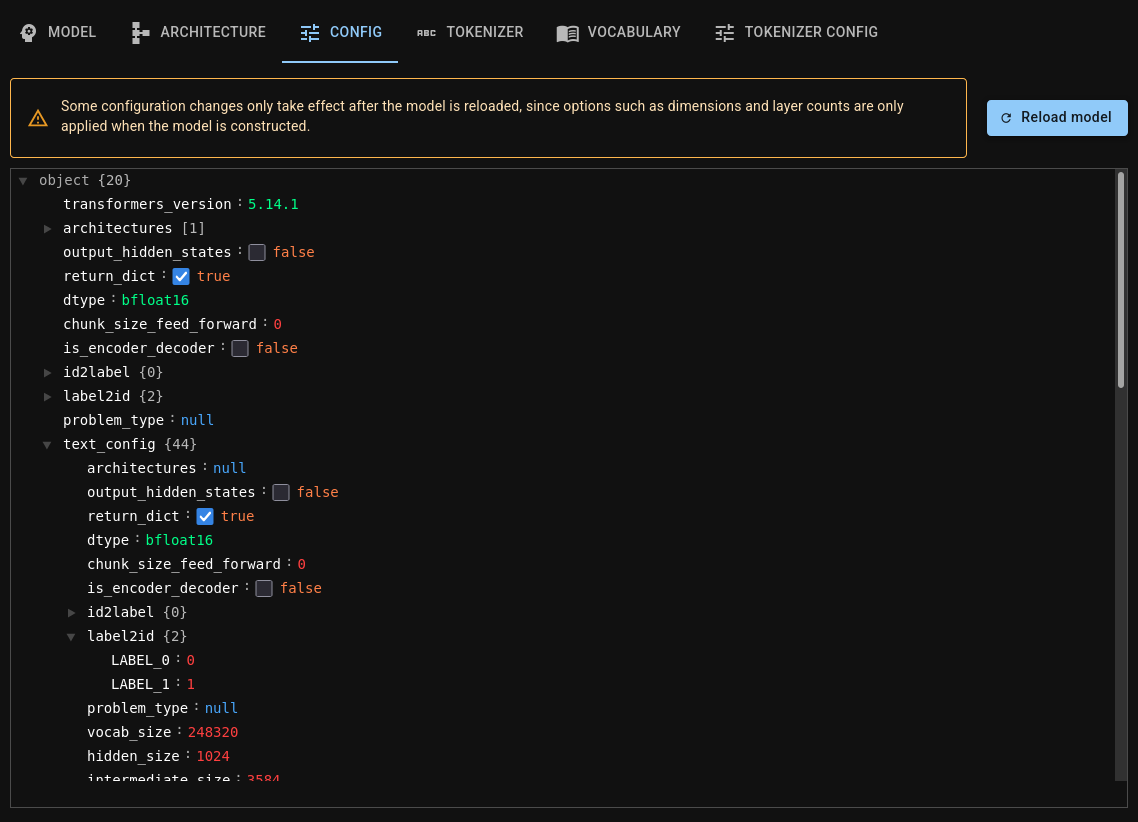Click the vocab_size key label
Image resolution: width=1138 pixels, height=822 pixels.
click(129, 732)
